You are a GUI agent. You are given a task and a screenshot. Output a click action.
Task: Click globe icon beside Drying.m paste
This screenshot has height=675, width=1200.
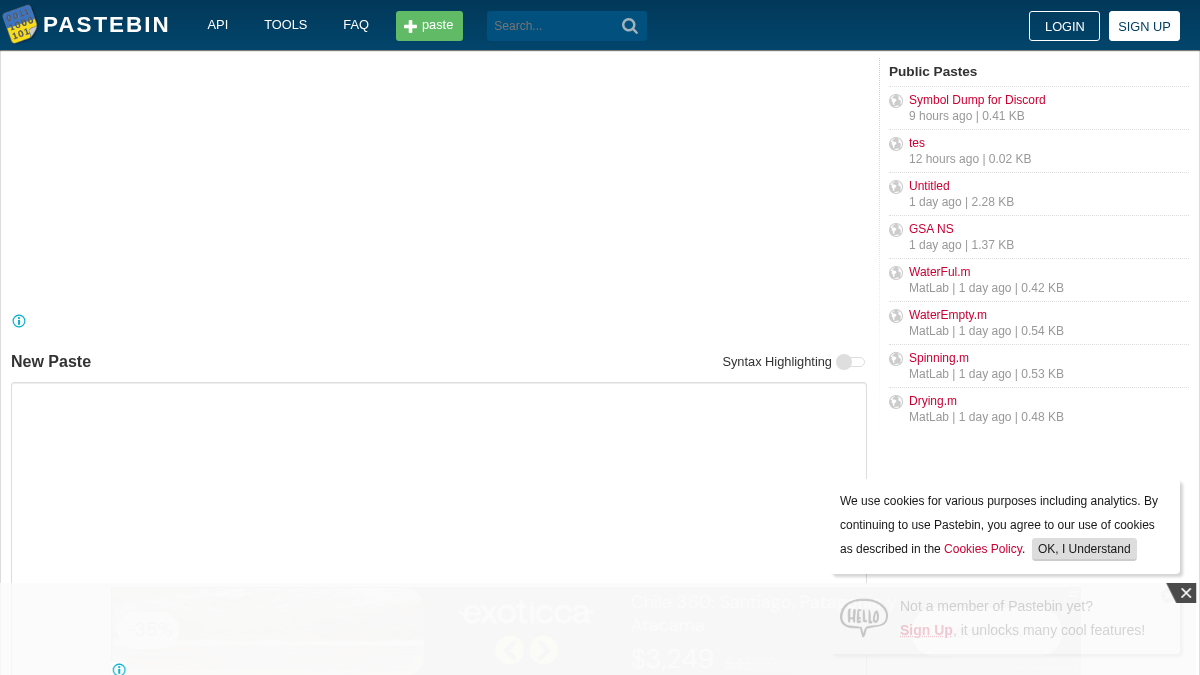(896, 402)
